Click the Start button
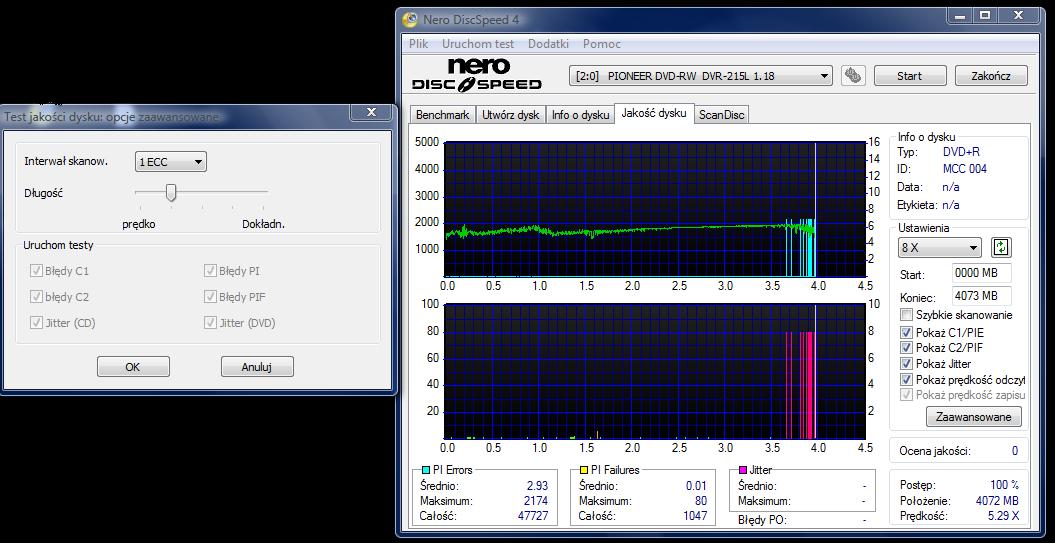This screenshot has width=1055, height=543. point(910,76)
